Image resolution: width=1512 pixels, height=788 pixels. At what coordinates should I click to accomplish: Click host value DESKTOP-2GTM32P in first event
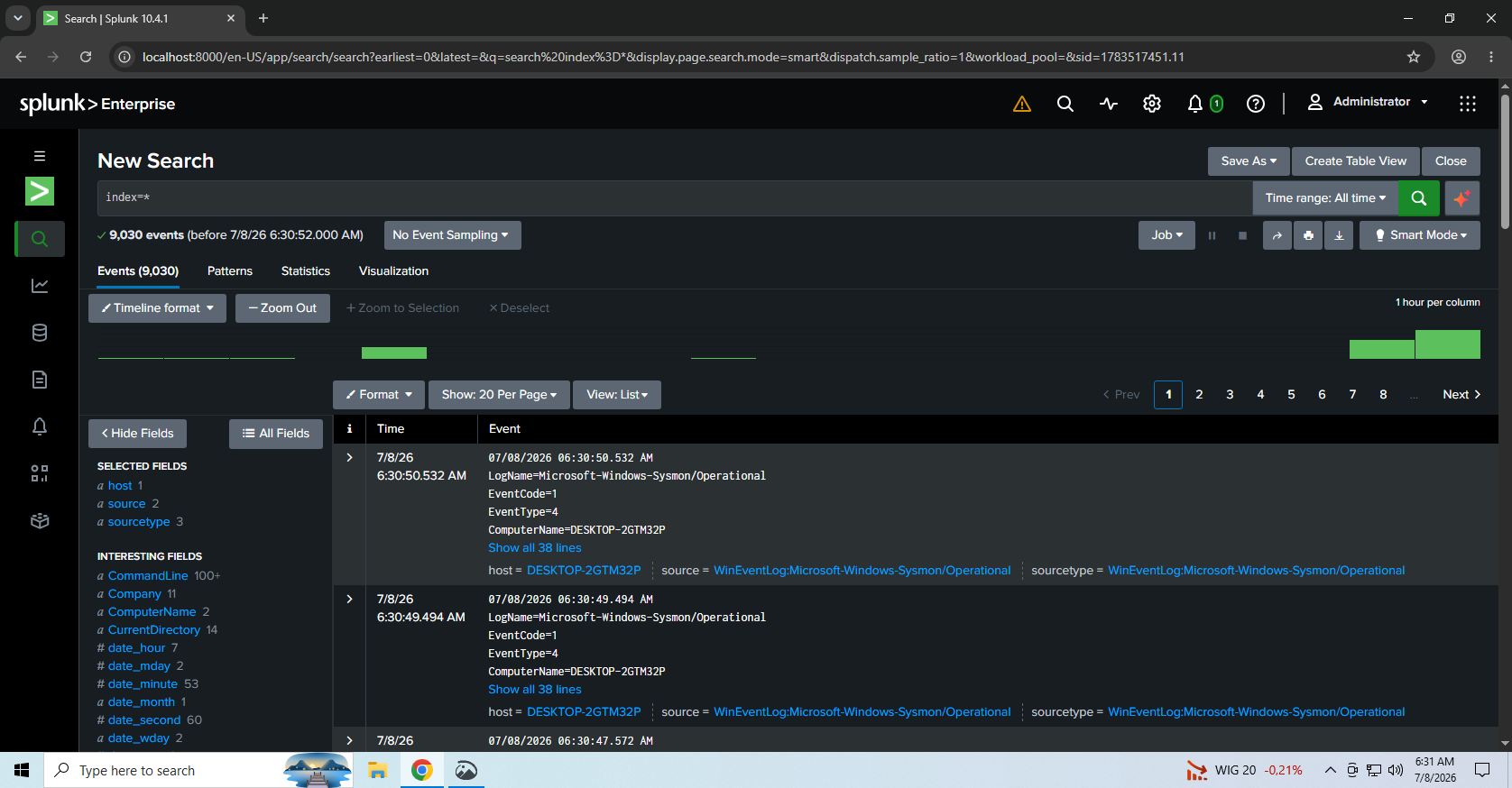click(584, 571)
